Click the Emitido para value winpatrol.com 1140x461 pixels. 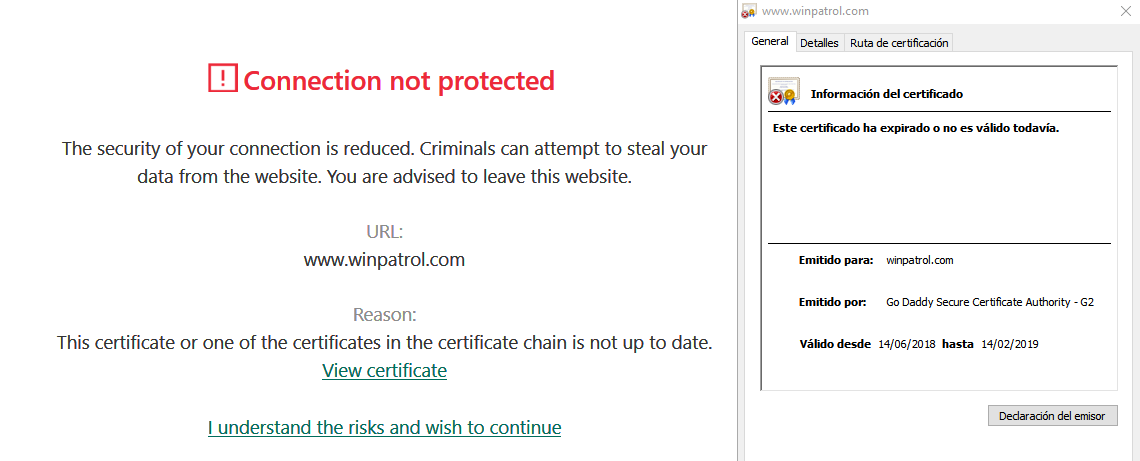click(x=919, y=260)
